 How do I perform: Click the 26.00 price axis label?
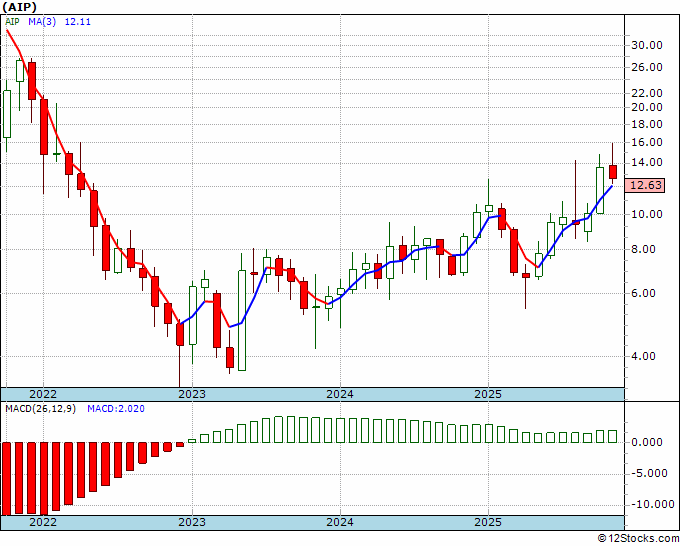coord(646,67)
